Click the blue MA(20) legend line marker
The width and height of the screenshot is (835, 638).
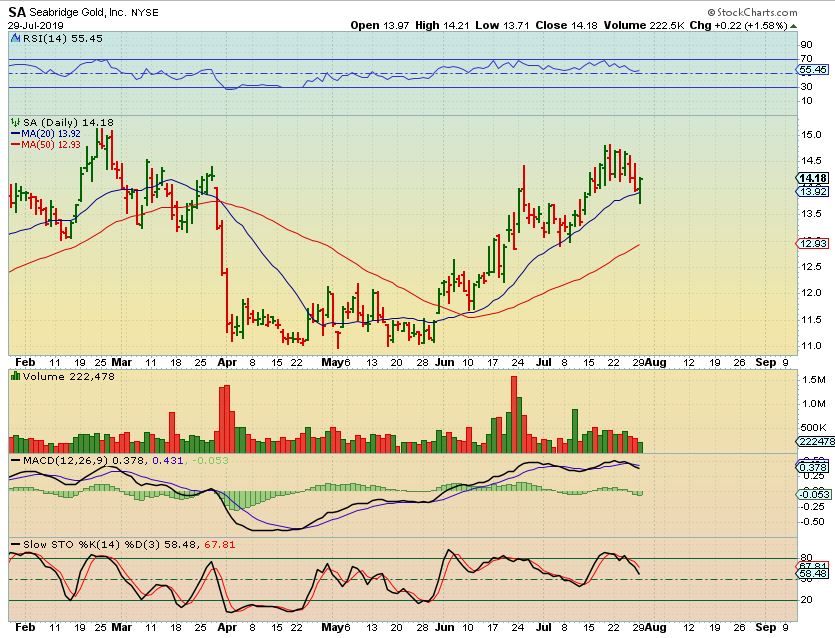(x=16, y=134)
